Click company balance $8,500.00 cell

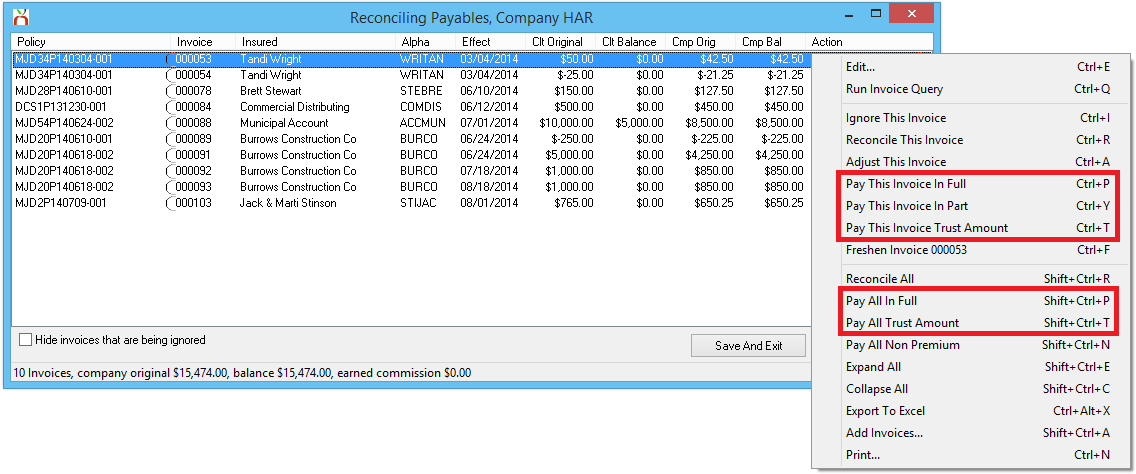[x=779, y=123]
